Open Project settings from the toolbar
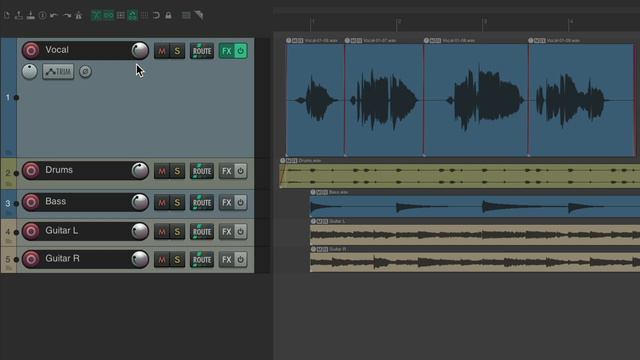The image size is (640, 360). 42,16
